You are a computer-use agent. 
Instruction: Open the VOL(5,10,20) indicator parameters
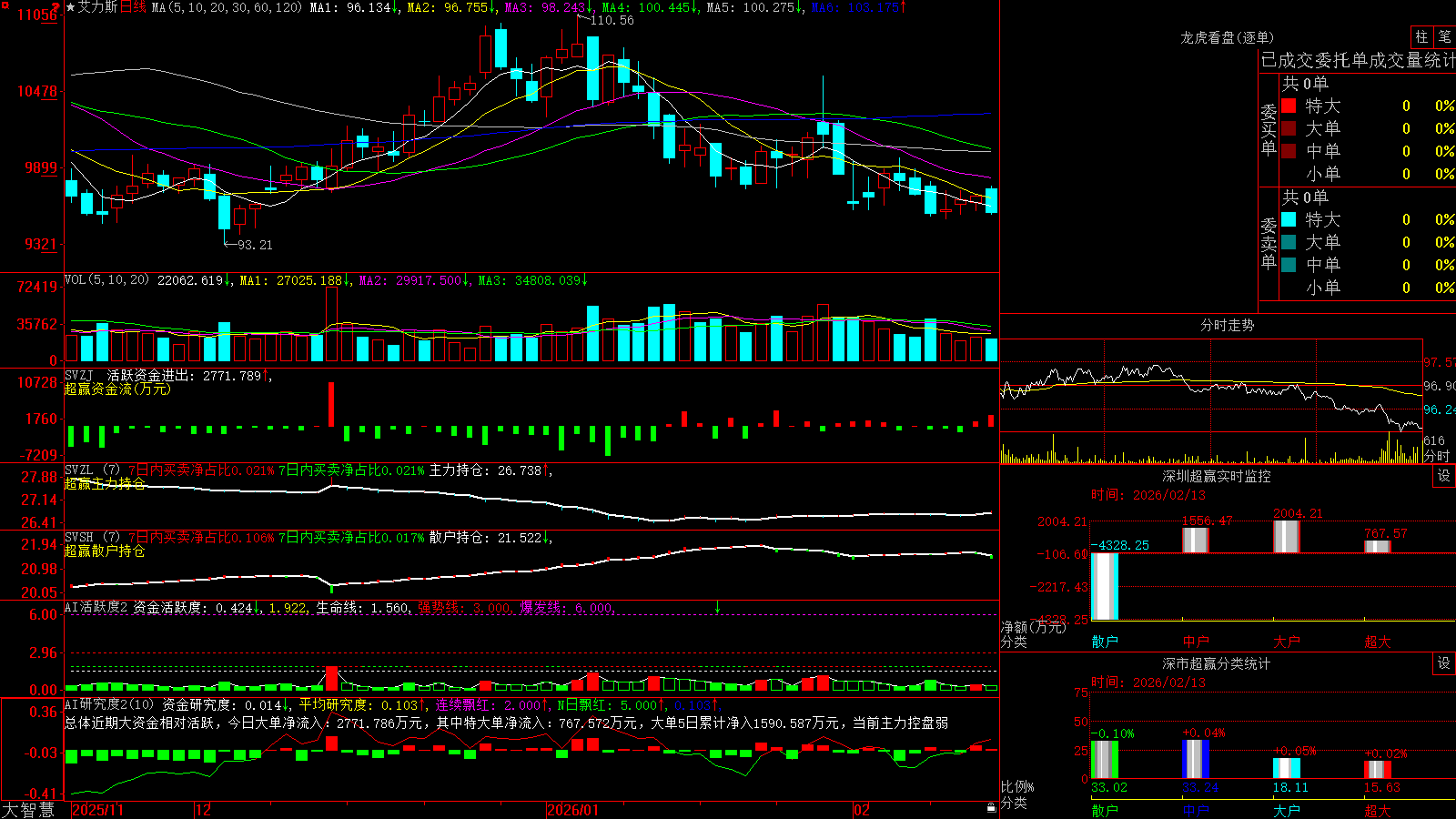tap(106, 280)
